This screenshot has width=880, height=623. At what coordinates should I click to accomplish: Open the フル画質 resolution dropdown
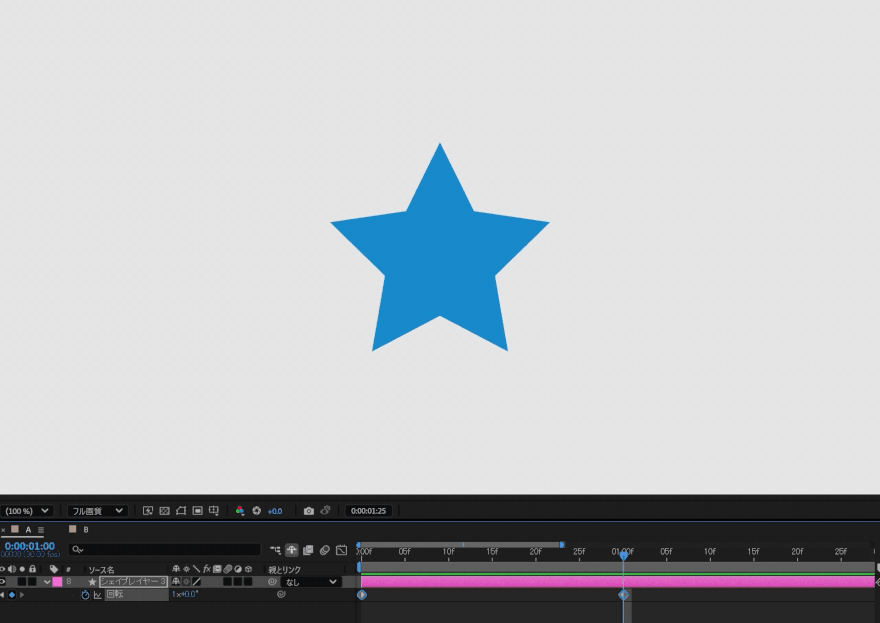[x=97, y=511]
